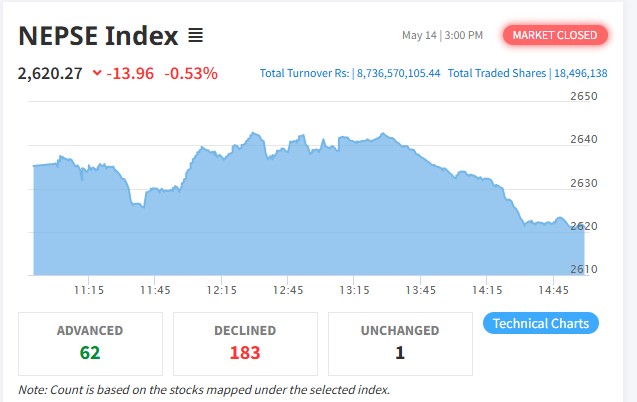The height and width of the screenshot is (402, 637).
Task: Click the May 14 3:00 PM timestamp
Action: tap(442, 35)
